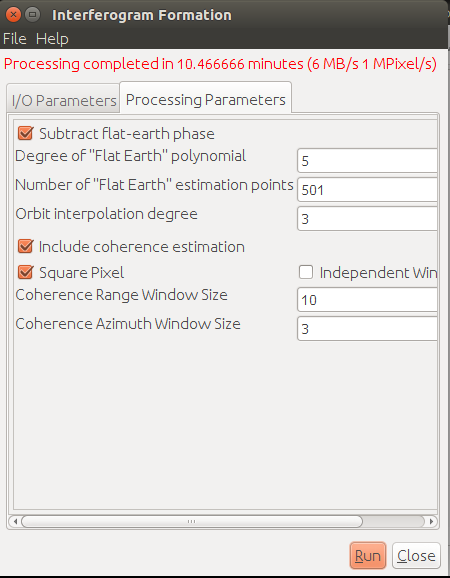Open the File menu
The image size is (450, 578).
[15, 39]
